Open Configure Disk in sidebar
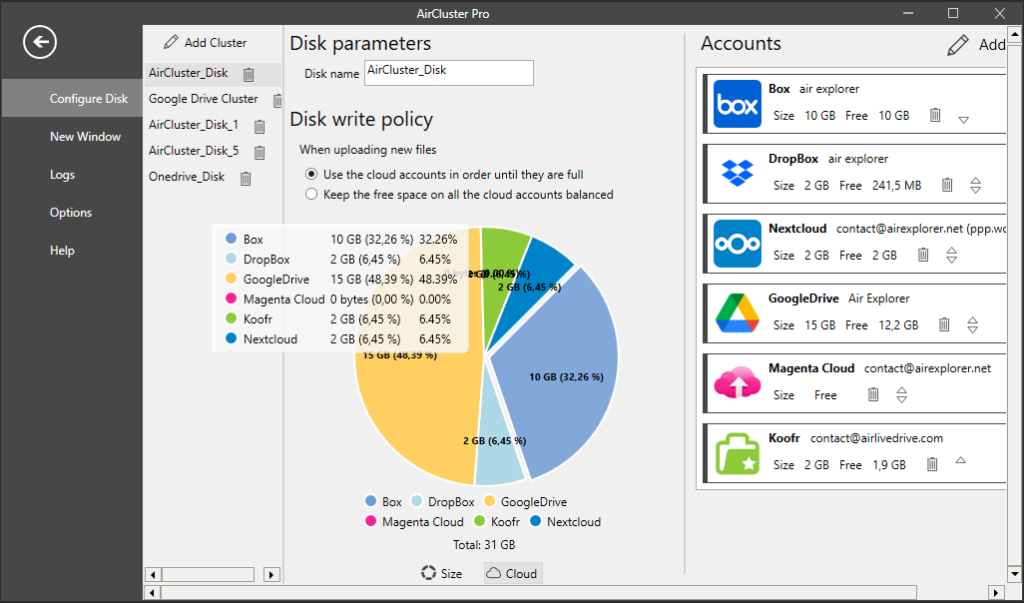 tap(72, 99)
